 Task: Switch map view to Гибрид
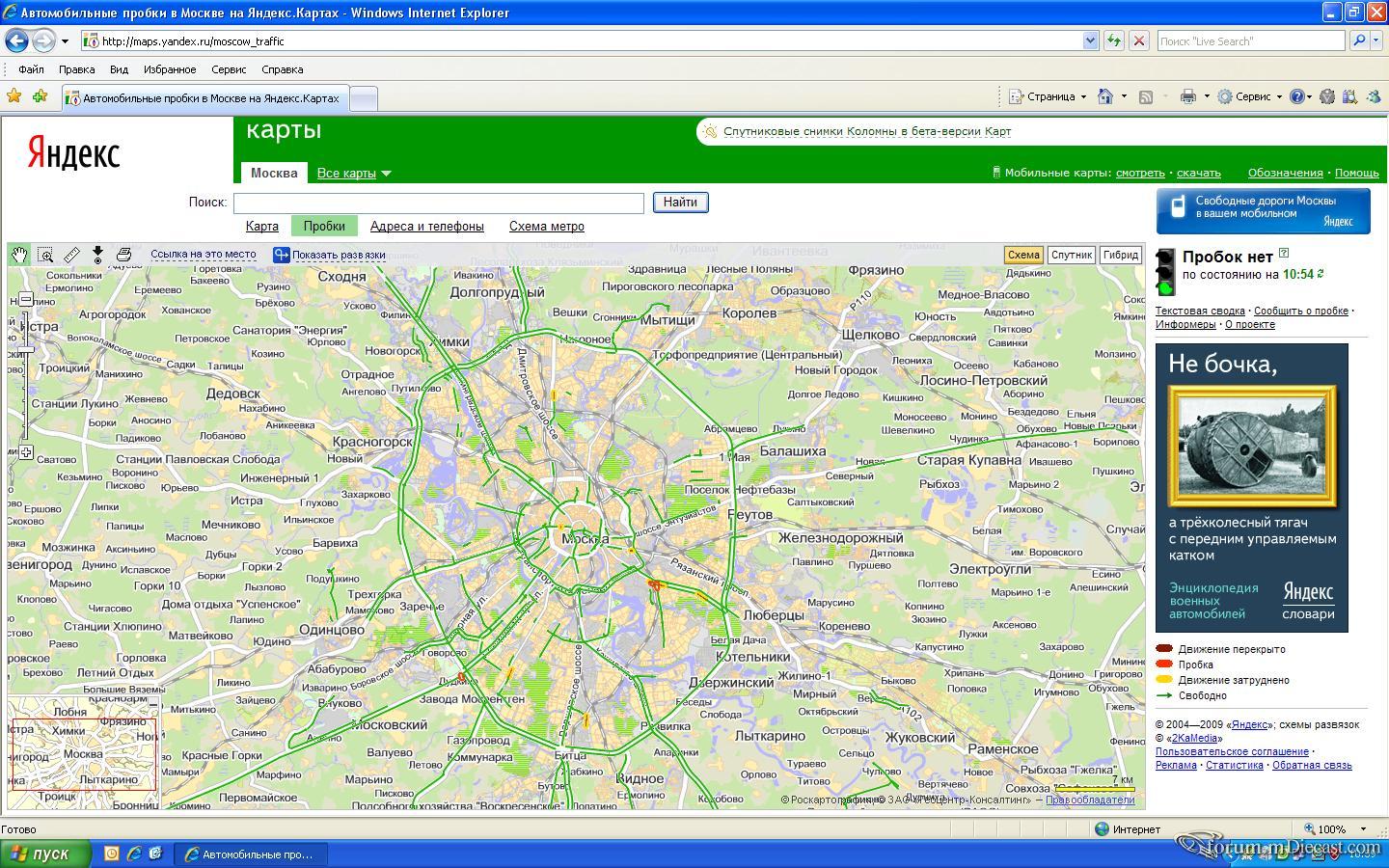pyautogui.click(x=1121, y=255)
